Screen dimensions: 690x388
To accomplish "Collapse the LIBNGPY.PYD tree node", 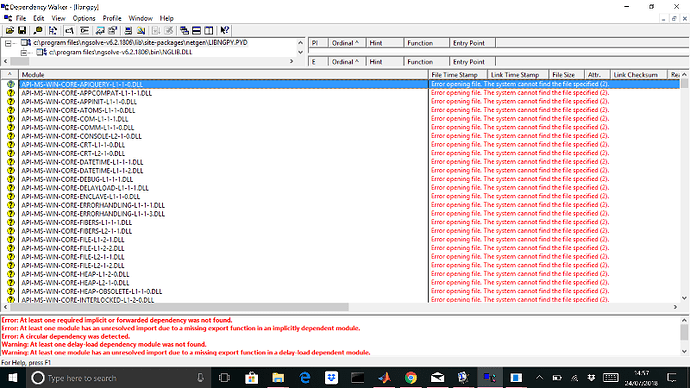I will (x=8, y=43).
